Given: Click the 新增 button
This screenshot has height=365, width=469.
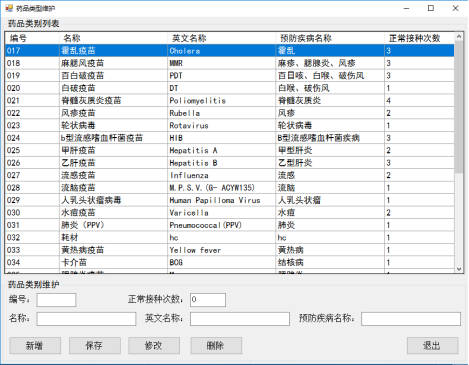Looking at the screenshot, I should pyautogui.click(x=35, y=345).
